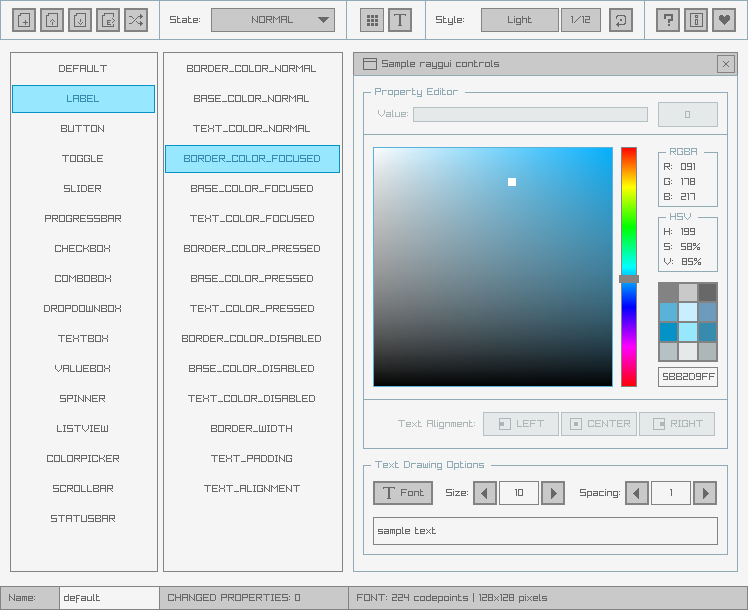
Task: Click the heart sponsor icon
Action: point(724,20)
